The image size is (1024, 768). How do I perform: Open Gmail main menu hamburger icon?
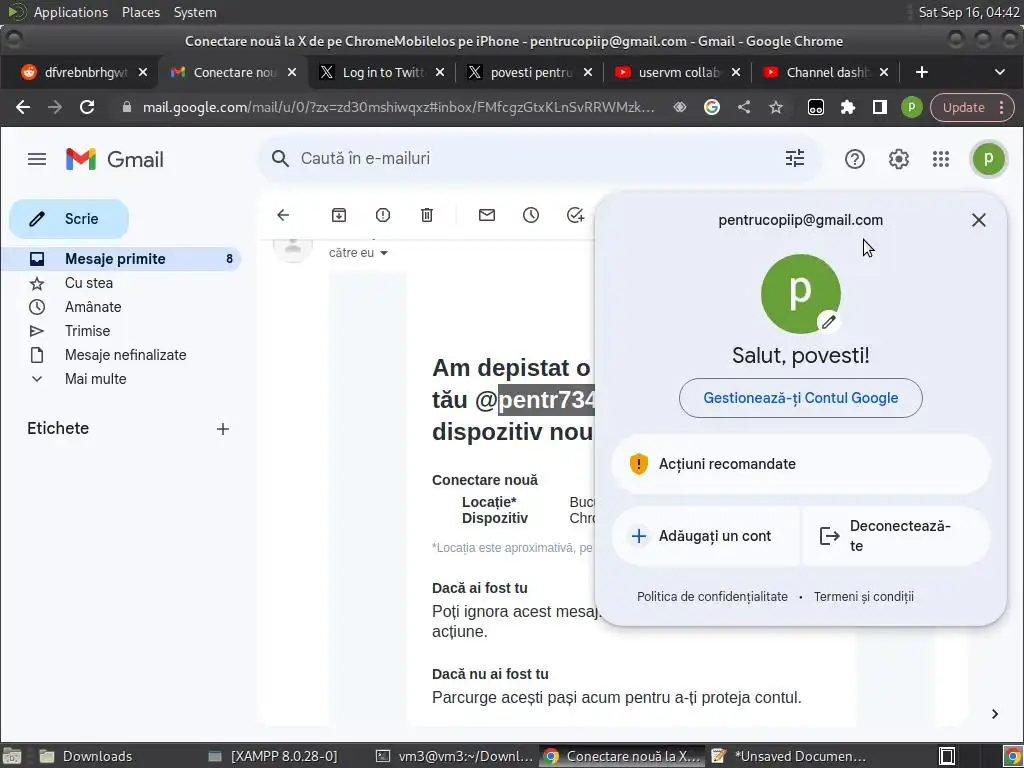click(x=37, y=159)
